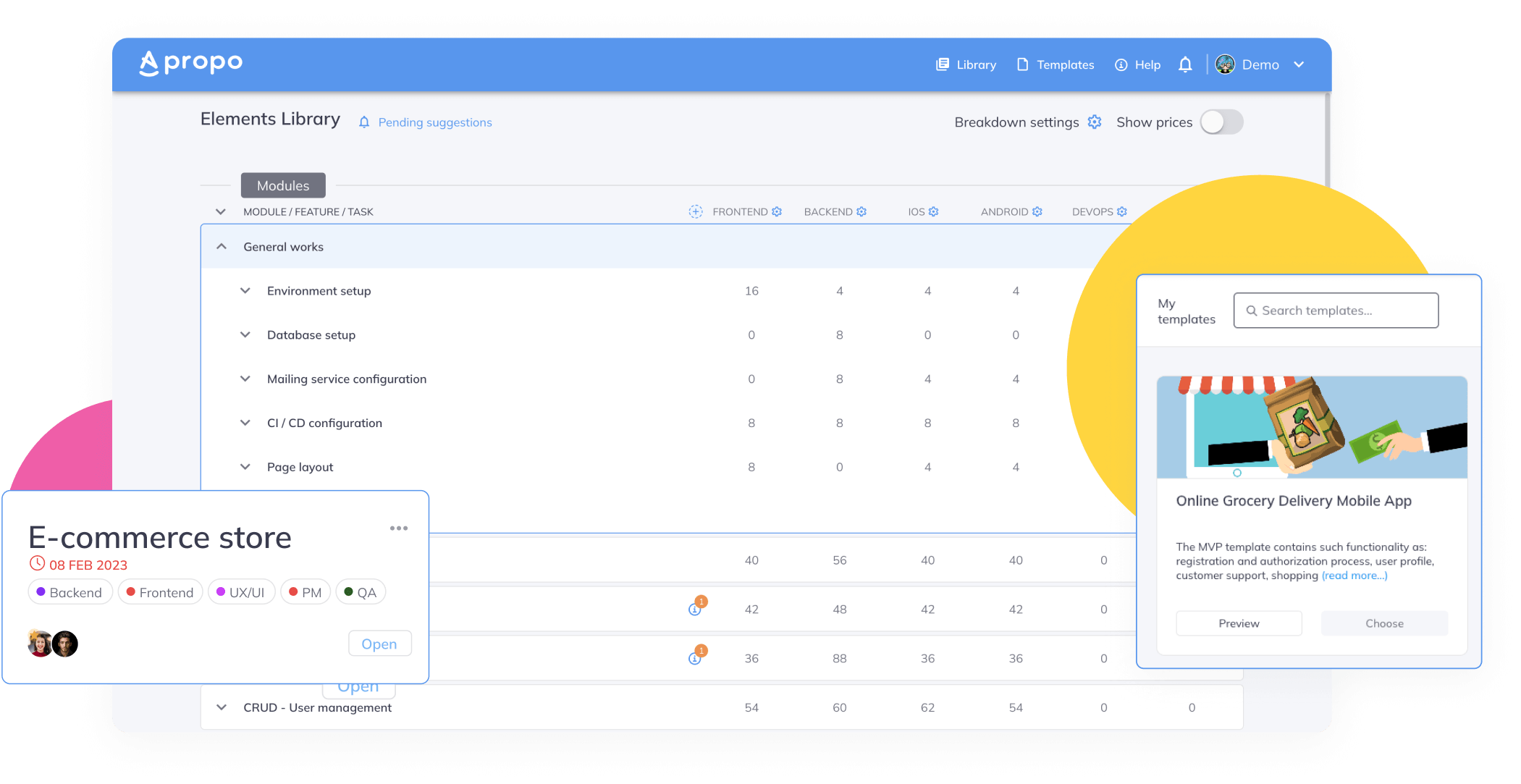Collapse the General works module
The width and height of the screenshot is (1521, 784).
click(222, 247)
